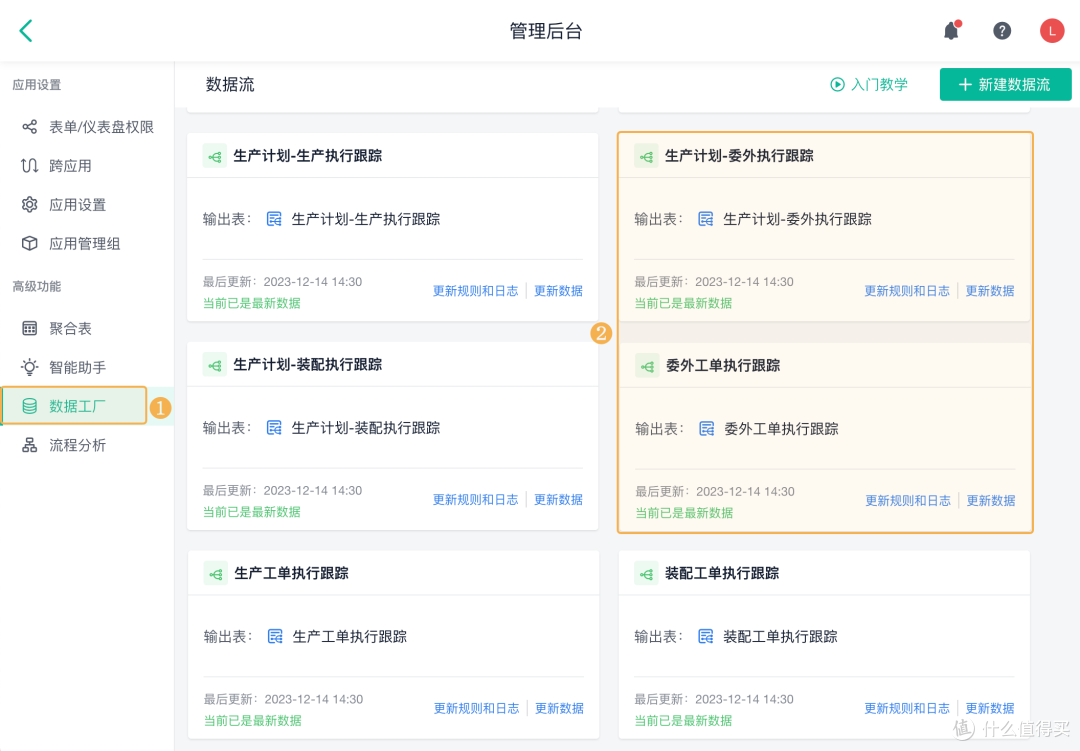The width and height of the screenshot is (1080, 751).
Task: Click output table icon for 生产计划-委外执行跟踪
Action: (x=705, y=219)
